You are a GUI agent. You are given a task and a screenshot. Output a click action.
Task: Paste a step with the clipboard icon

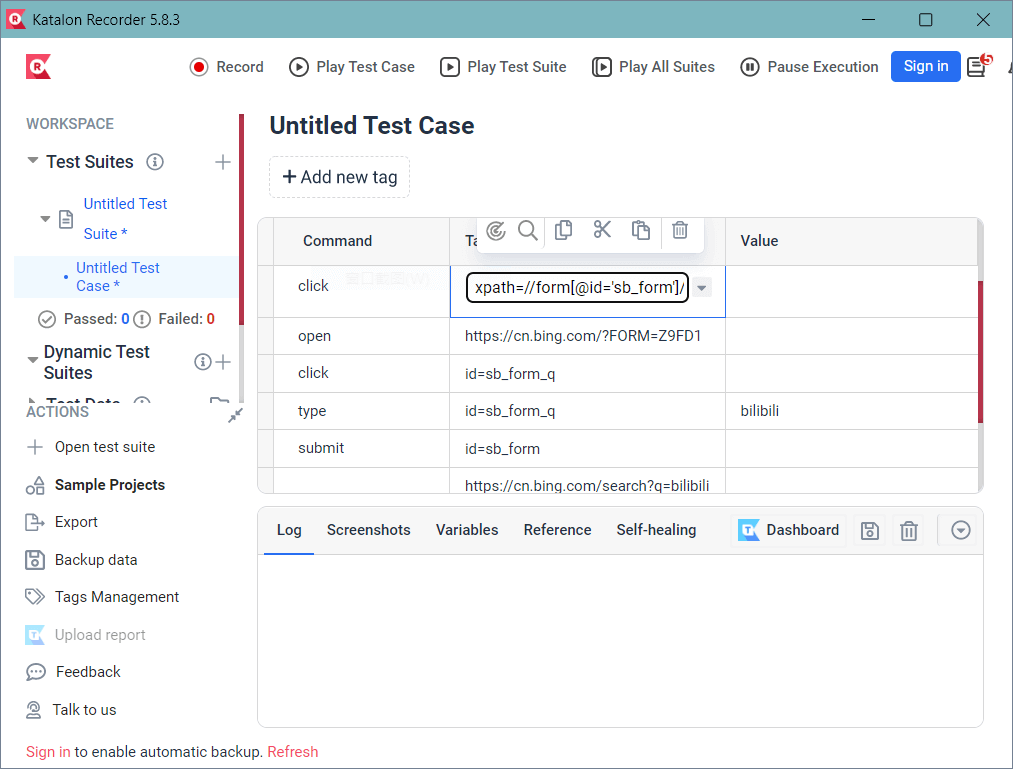tap(640, 230)
